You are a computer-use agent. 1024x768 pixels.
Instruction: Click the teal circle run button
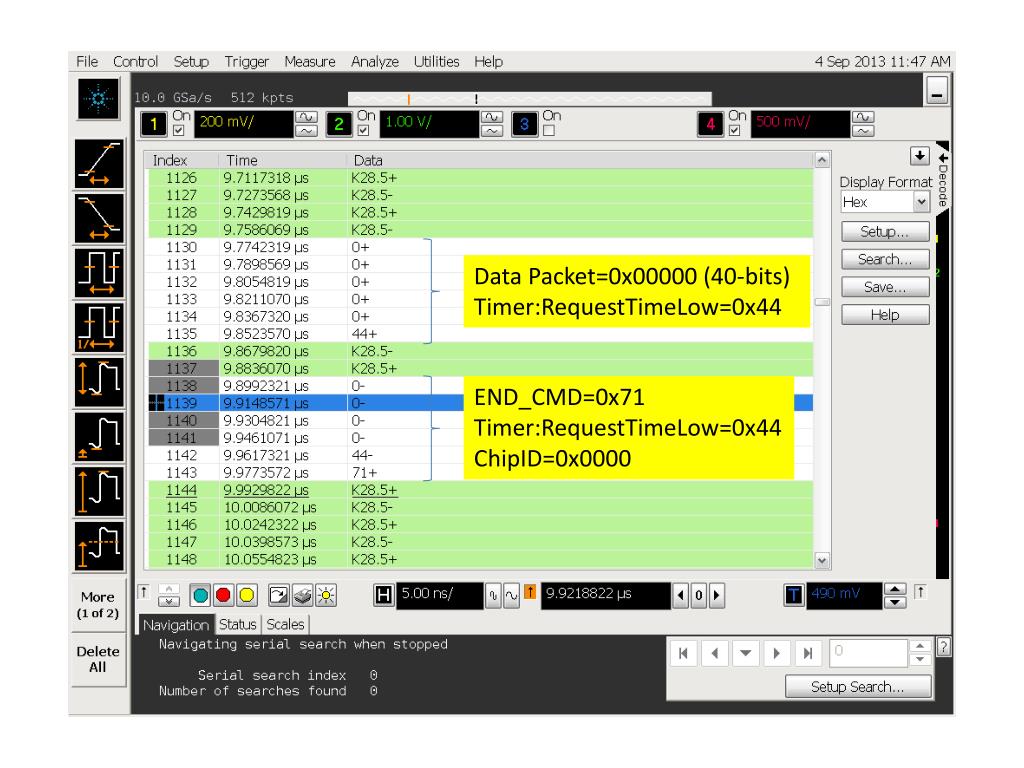pos(200,595)
